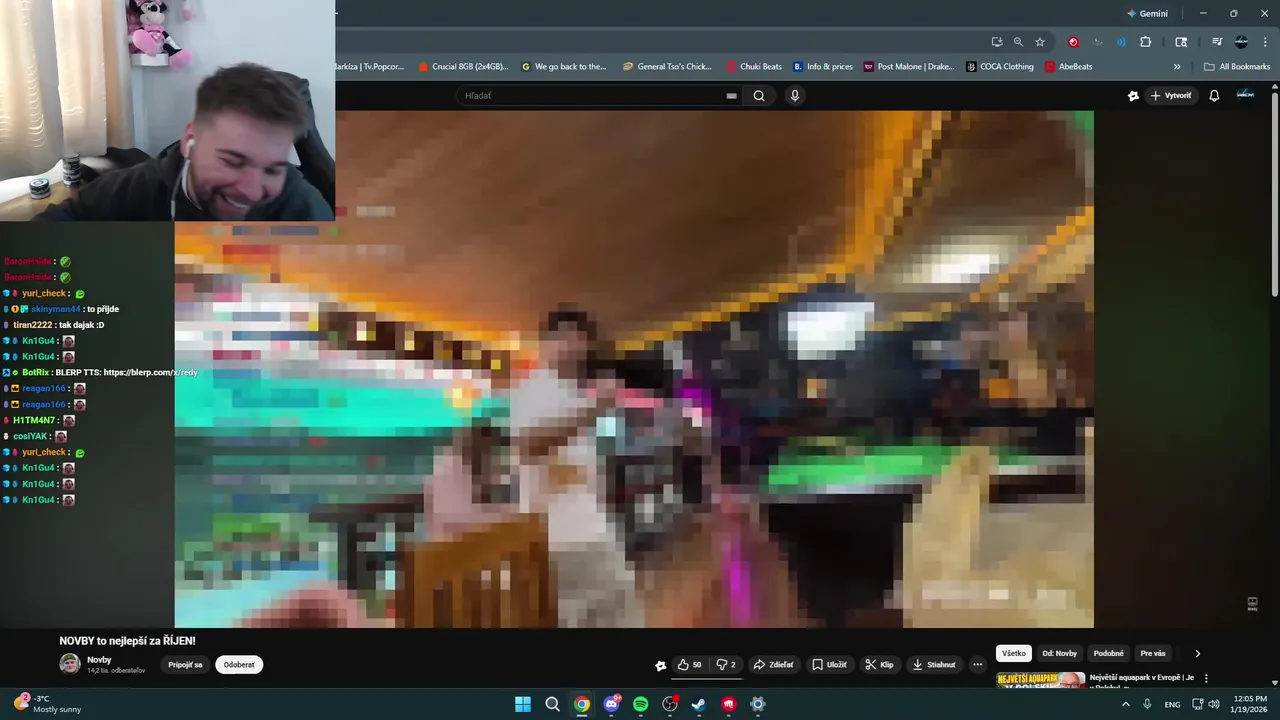Open the COCA Clothing bookmark
Screen dimensions: 1280x720
(1000, 67)
